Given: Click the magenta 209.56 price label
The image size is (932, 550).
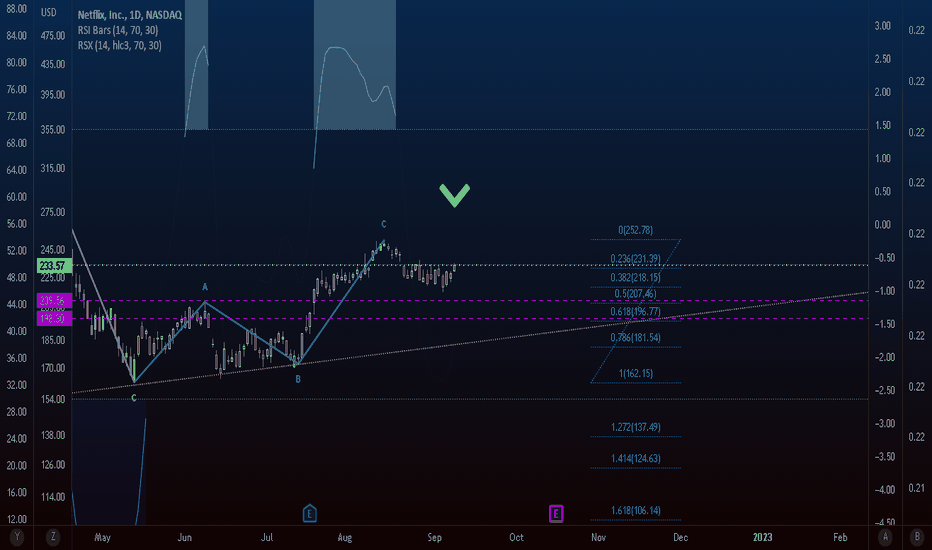Looking at the screenshot, I should (x=54, y=301).
